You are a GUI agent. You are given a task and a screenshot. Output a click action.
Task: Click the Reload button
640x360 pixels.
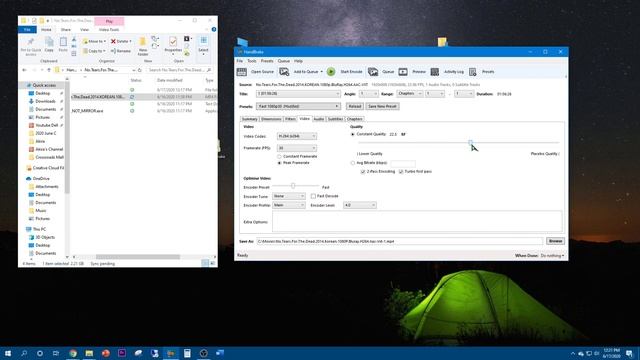[x=354, y=107]
